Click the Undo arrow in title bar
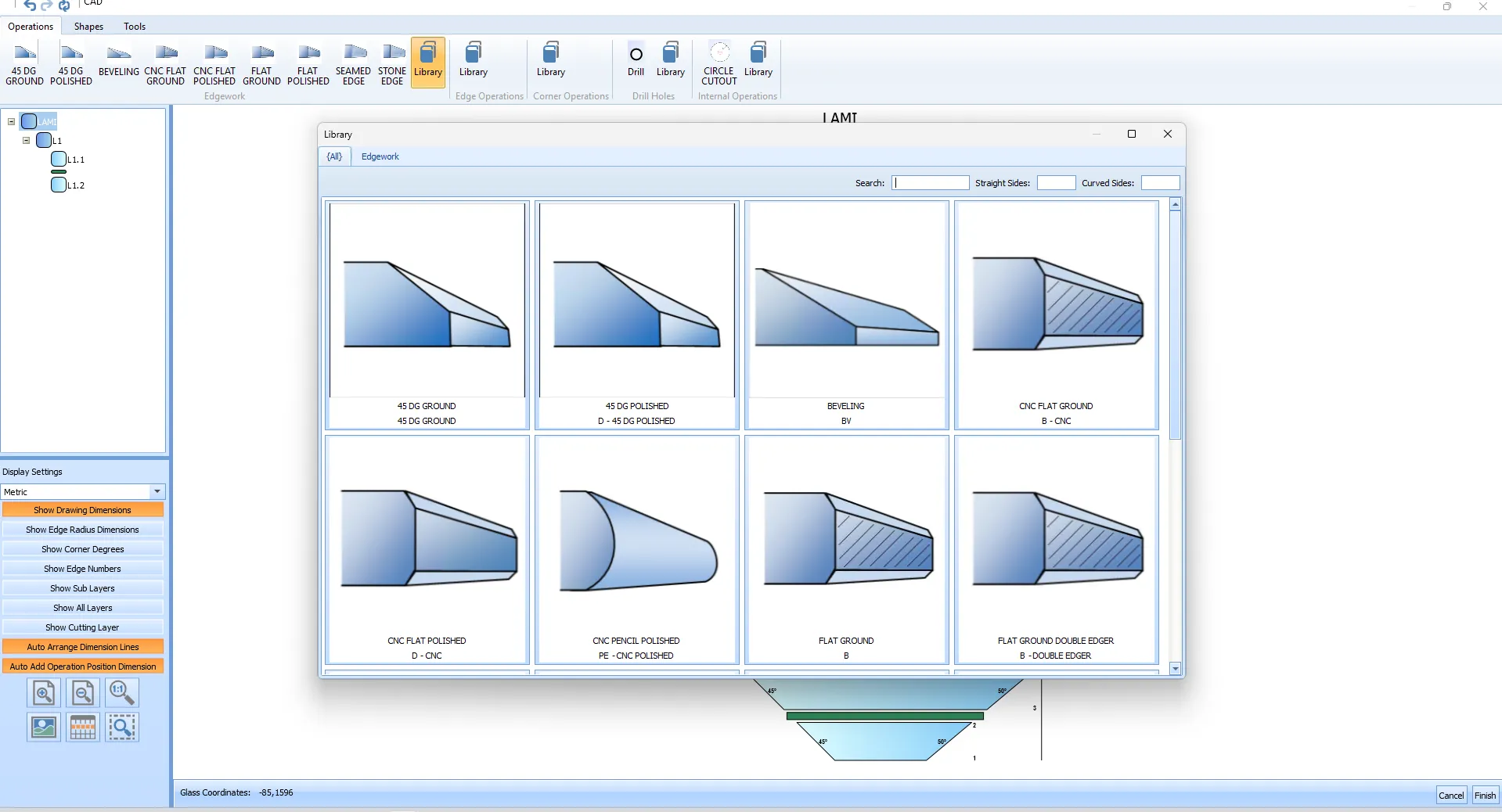This screenshot has width=1502, height=812. click(x=30, y=5)
